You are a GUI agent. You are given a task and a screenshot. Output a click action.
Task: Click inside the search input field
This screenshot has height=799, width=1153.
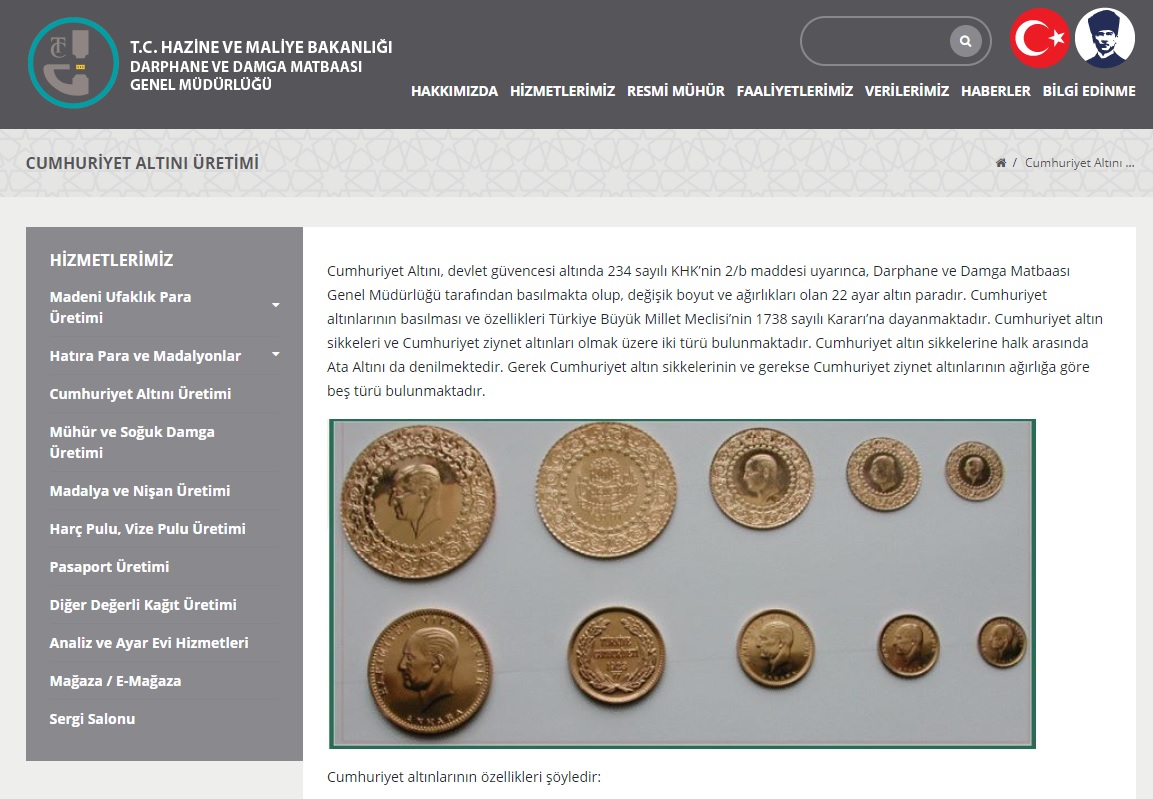[875, 41]
